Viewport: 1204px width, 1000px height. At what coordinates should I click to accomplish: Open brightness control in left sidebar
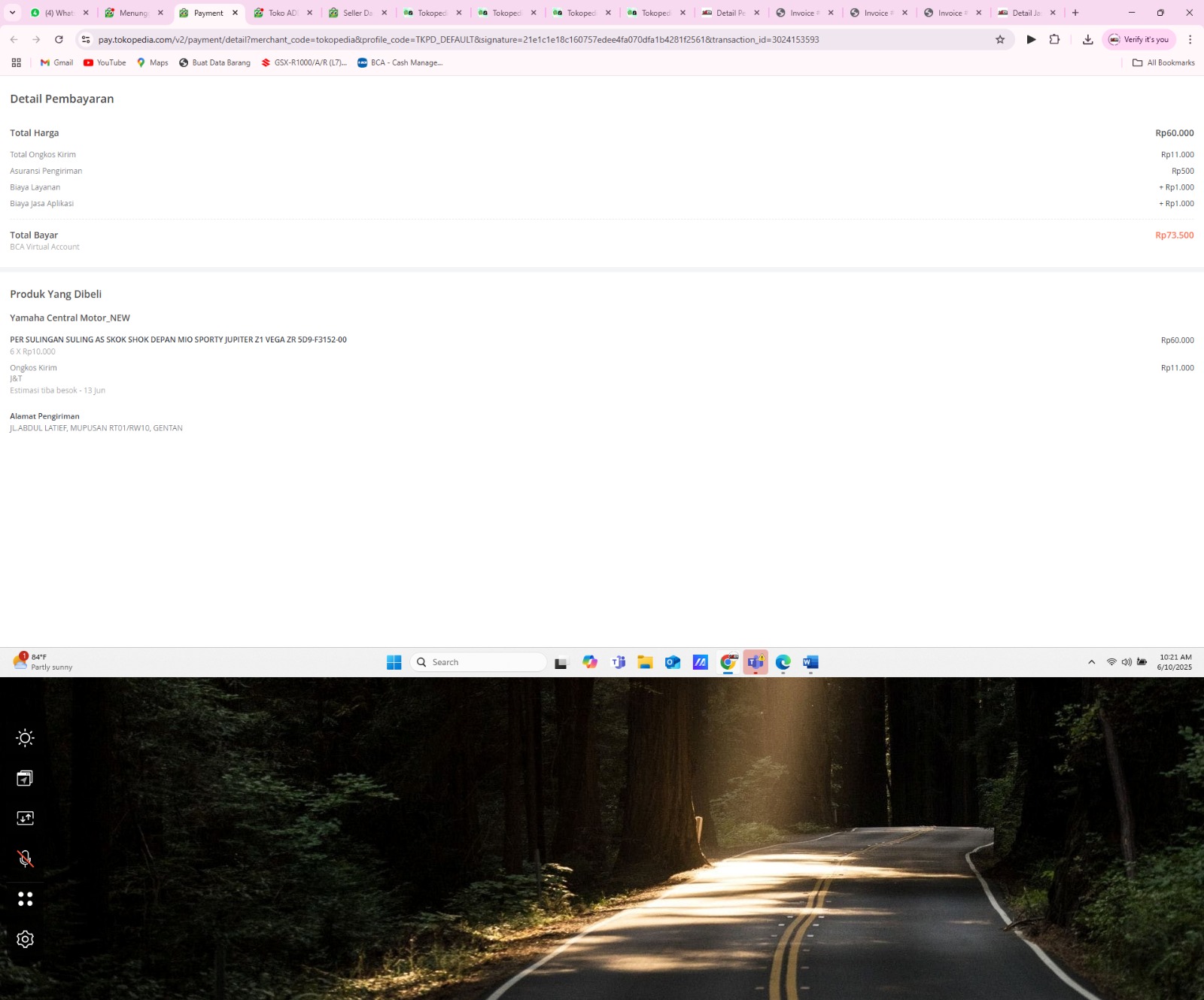(x=25, y=737)
